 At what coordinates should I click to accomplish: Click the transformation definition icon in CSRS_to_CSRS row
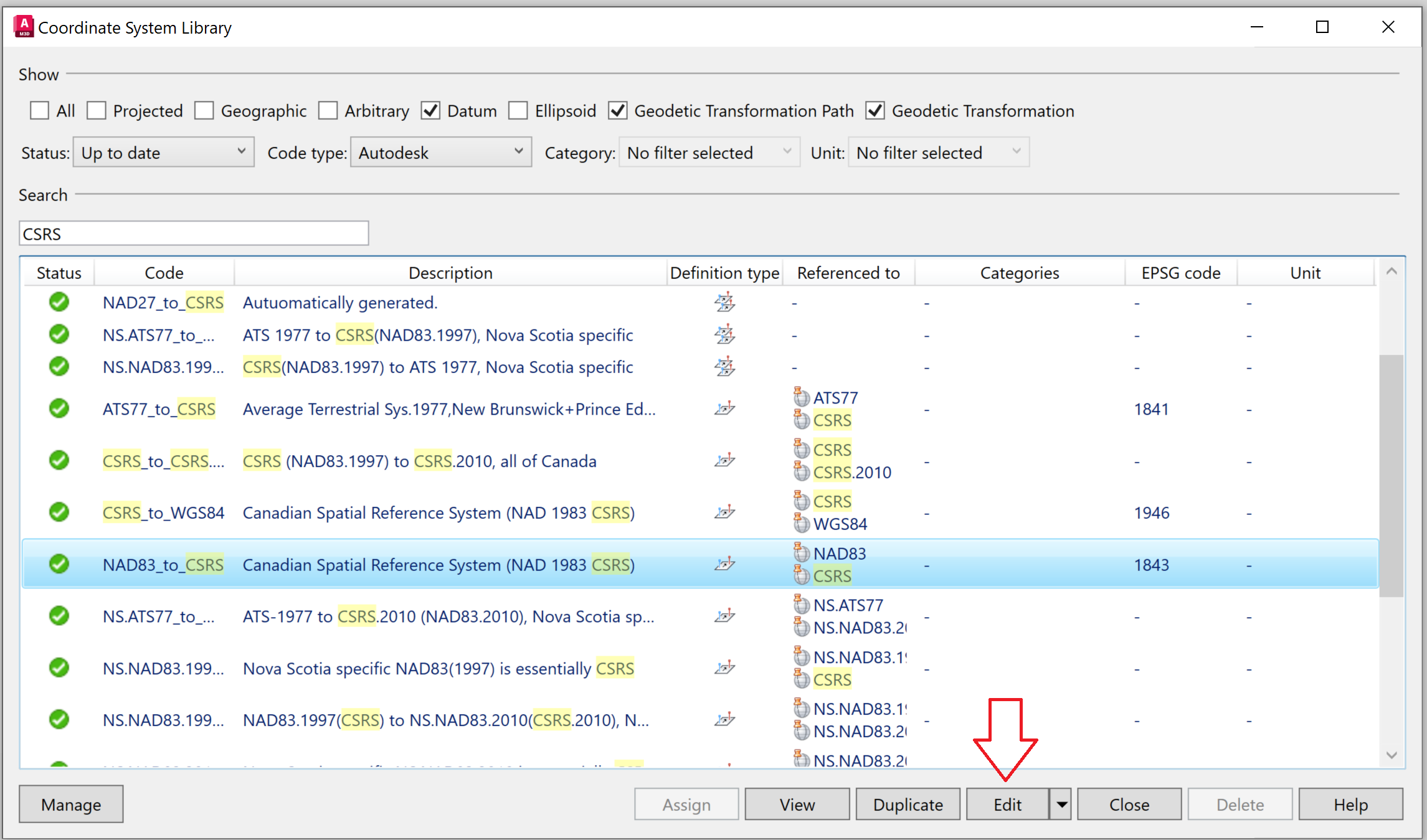click(x=724, y=461)
